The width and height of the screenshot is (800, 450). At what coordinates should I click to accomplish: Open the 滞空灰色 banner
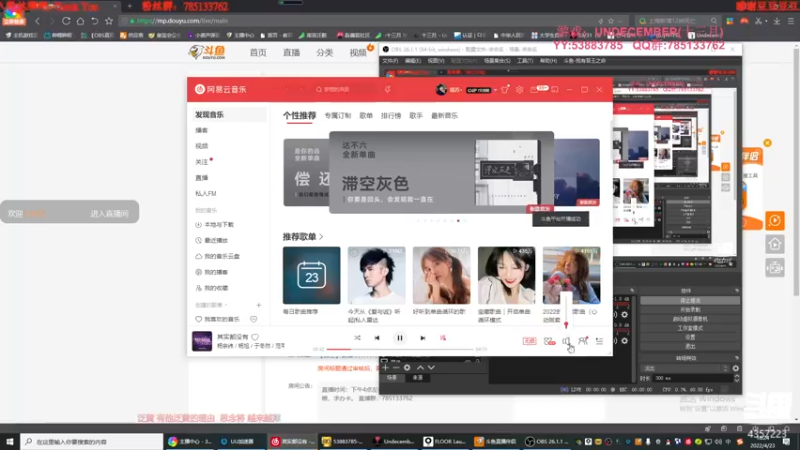coord(441,172)
